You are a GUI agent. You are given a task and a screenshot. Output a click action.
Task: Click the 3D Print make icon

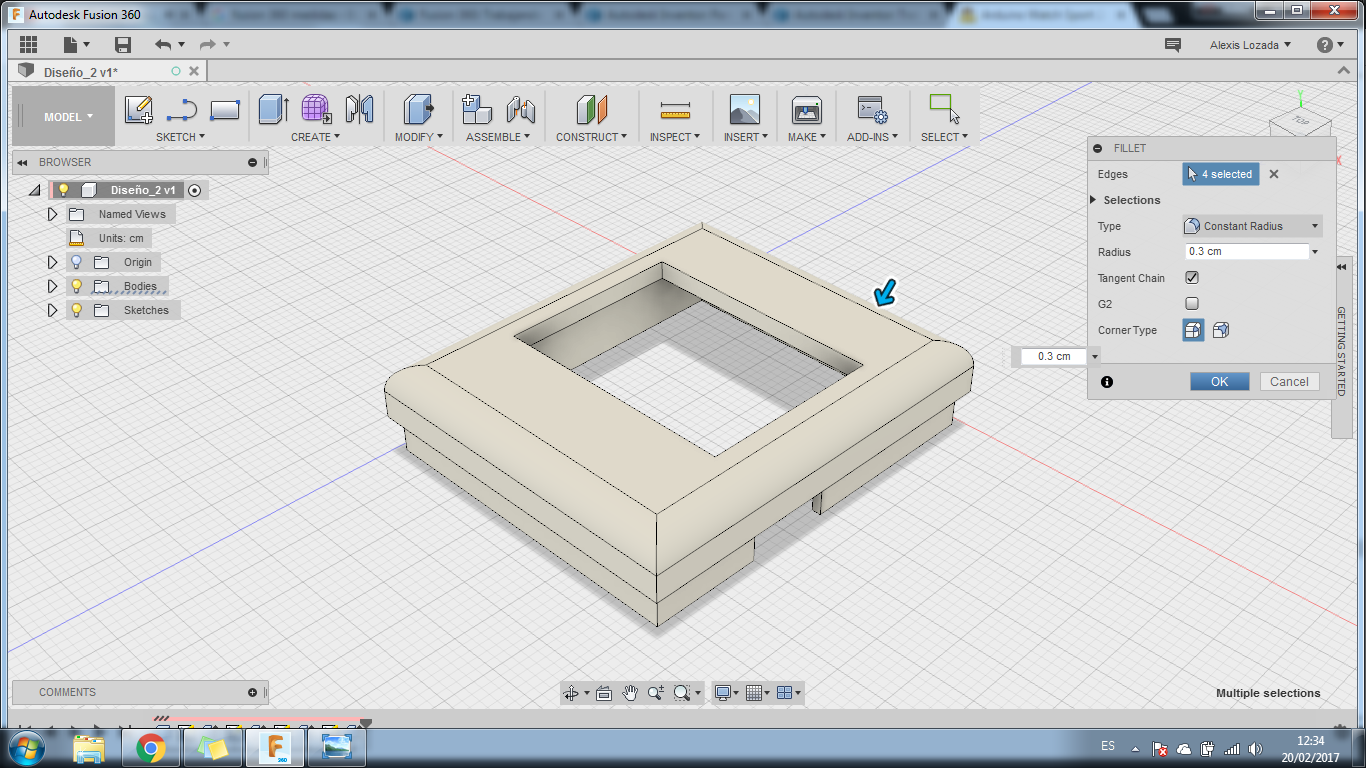click(806, 109)
